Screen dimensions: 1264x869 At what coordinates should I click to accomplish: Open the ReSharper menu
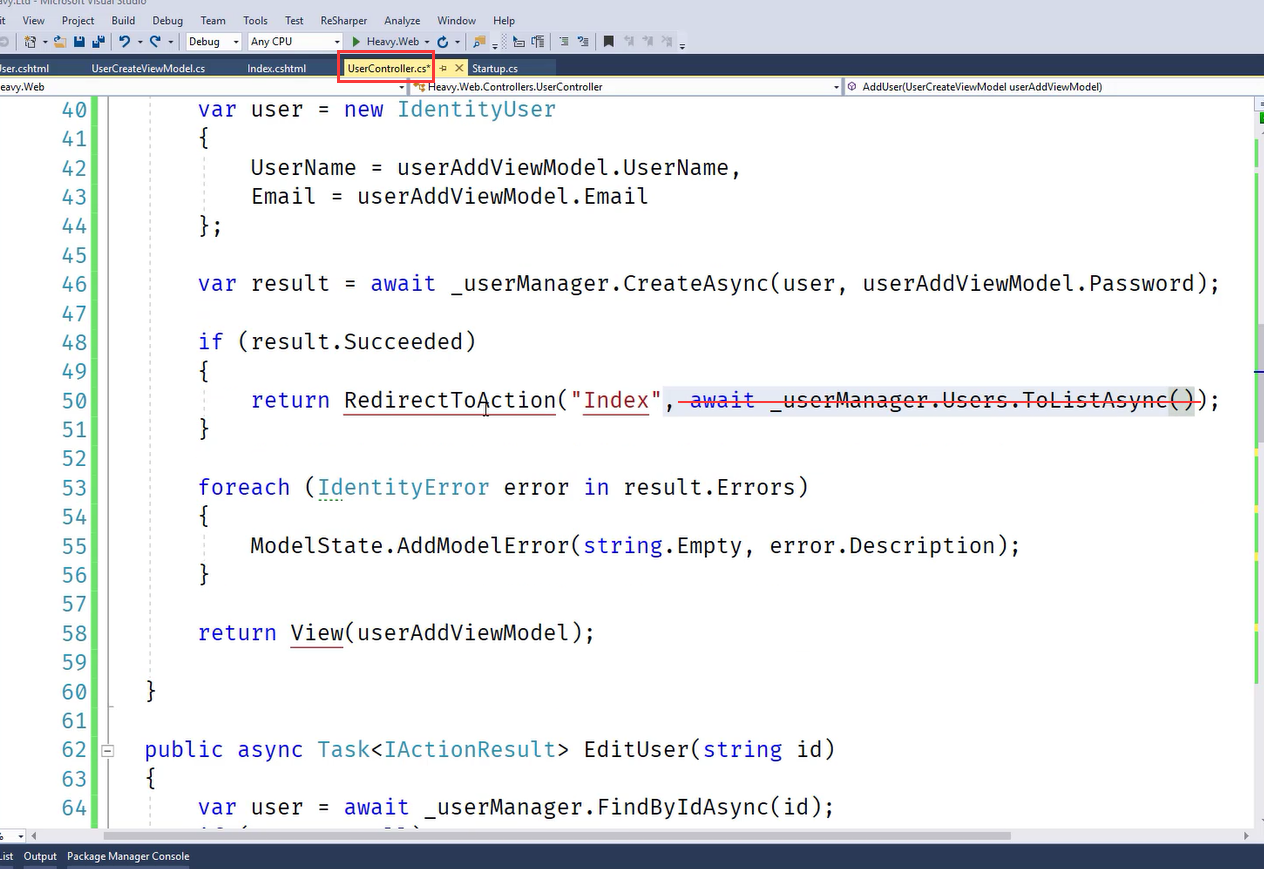tap(343, 20)
